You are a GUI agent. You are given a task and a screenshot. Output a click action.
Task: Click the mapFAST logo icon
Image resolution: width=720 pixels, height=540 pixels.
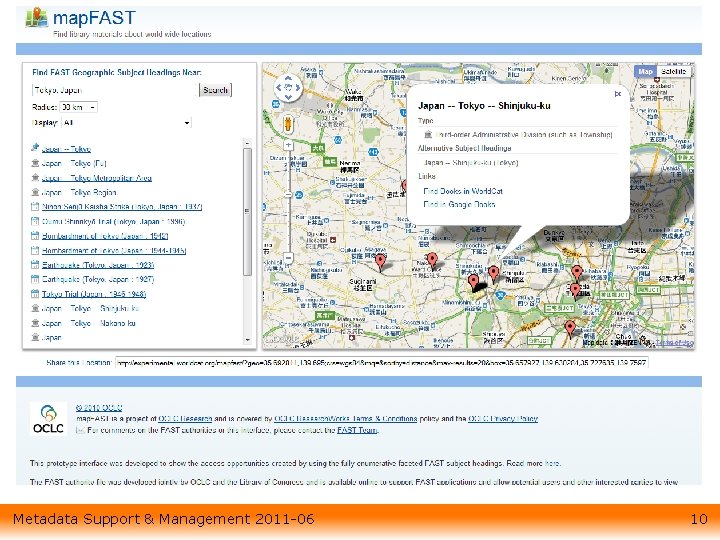pos(36,17)
